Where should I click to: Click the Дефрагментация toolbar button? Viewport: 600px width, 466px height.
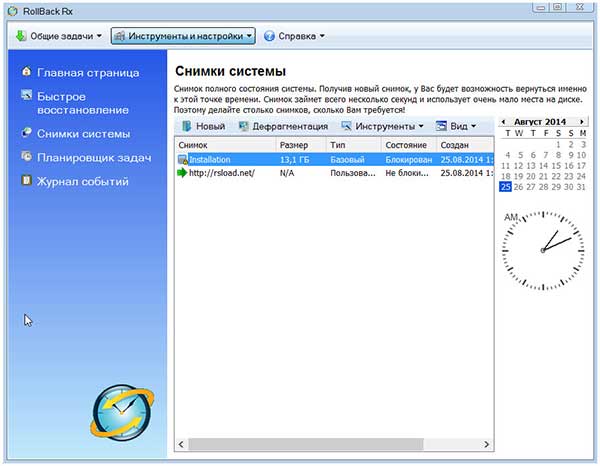tap(283, 126)
